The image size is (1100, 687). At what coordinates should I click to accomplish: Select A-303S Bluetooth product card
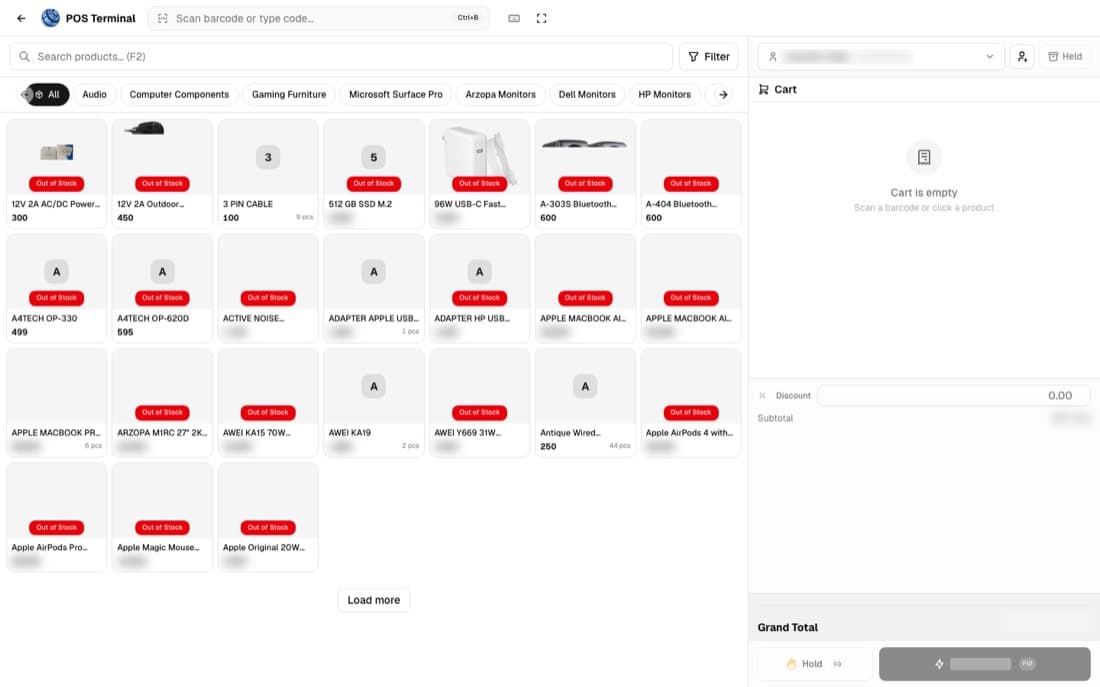[x=585, y=173]
